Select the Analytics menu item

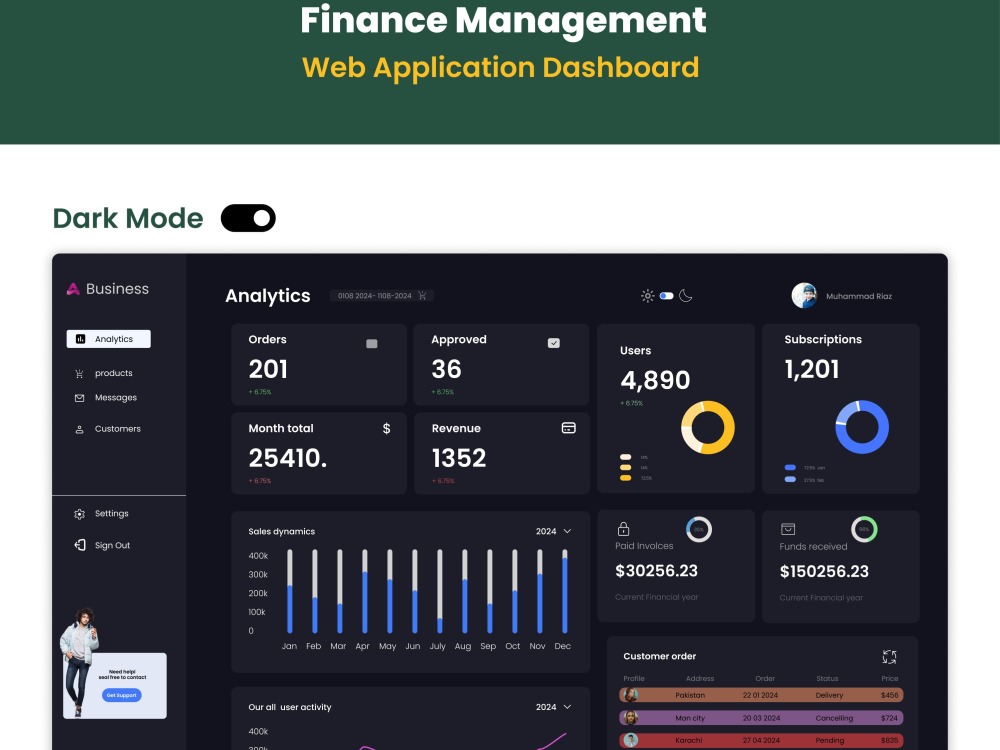click(108, 339)
